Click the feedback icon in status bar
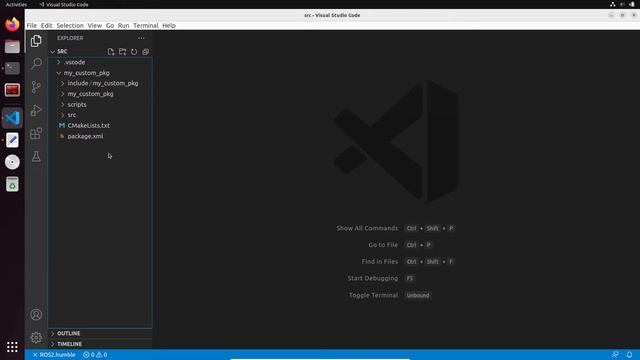Viewport: 640px width, 360px height. (x=615, y=355)
